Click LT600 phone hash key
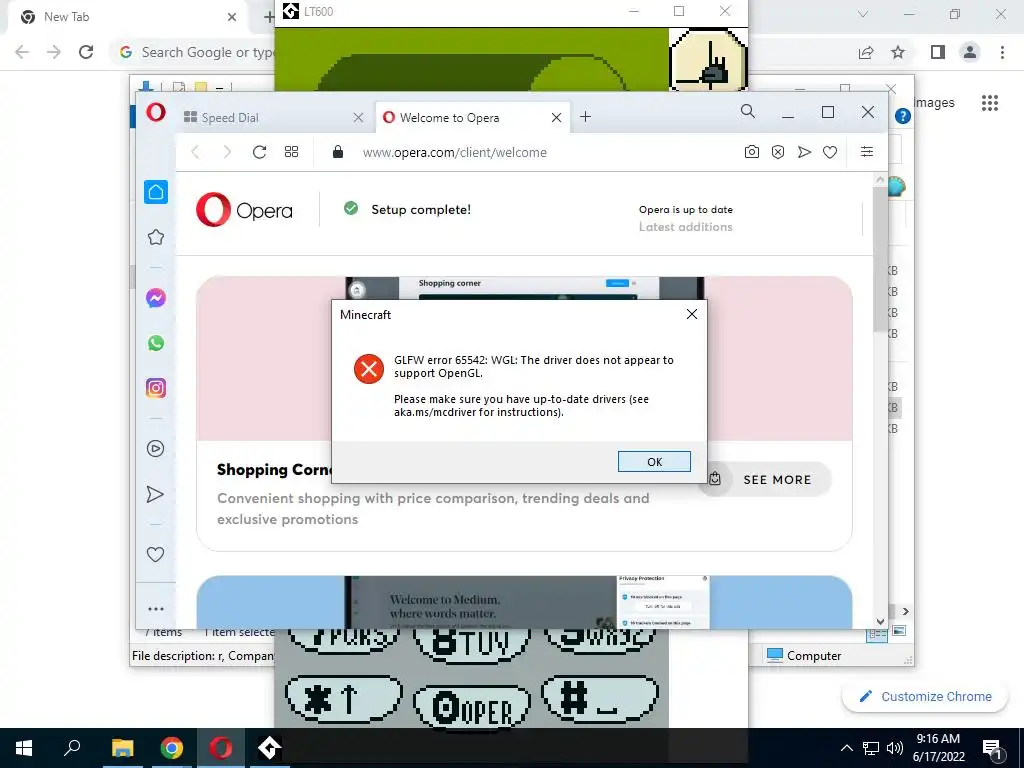Screen dimensions: 1024x768 [x=600, y=699]
